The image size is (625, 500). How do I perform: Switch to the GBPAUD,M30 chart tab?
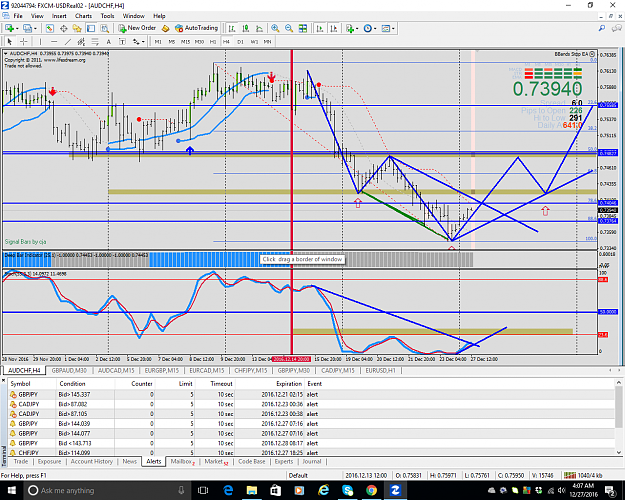pos(69,370)
